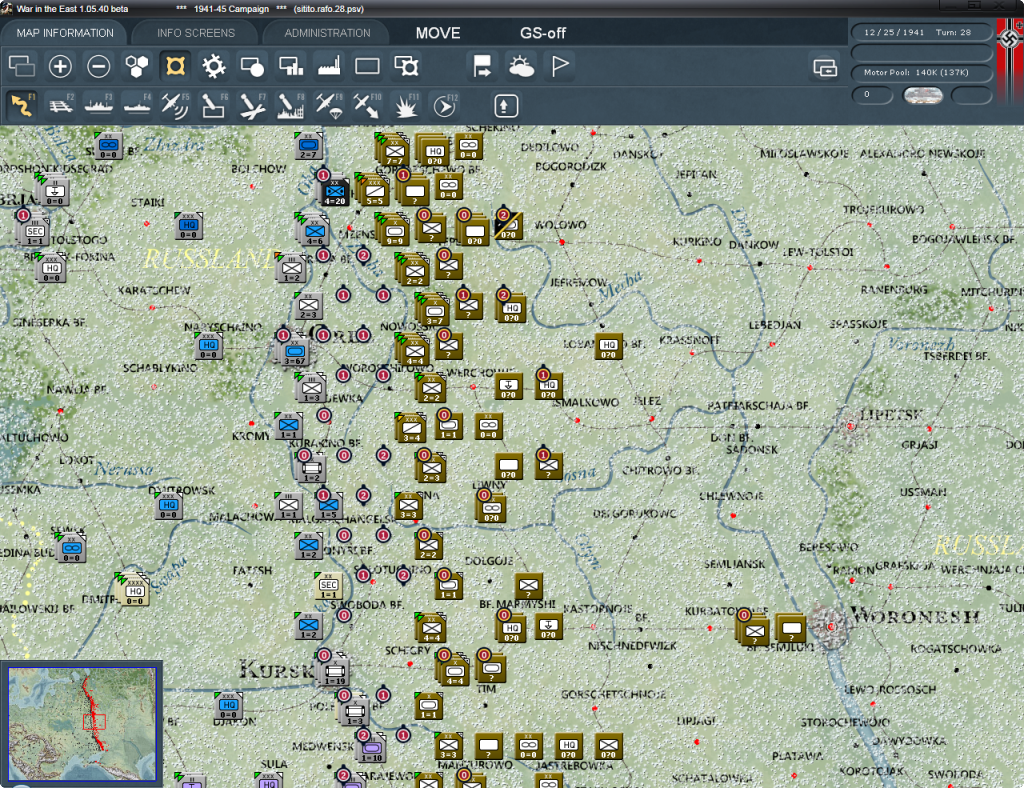This screenshot has height=788, width=1024.
Task: Select the blue HQ counter near Djakon
Action: [x=229, y=706]
